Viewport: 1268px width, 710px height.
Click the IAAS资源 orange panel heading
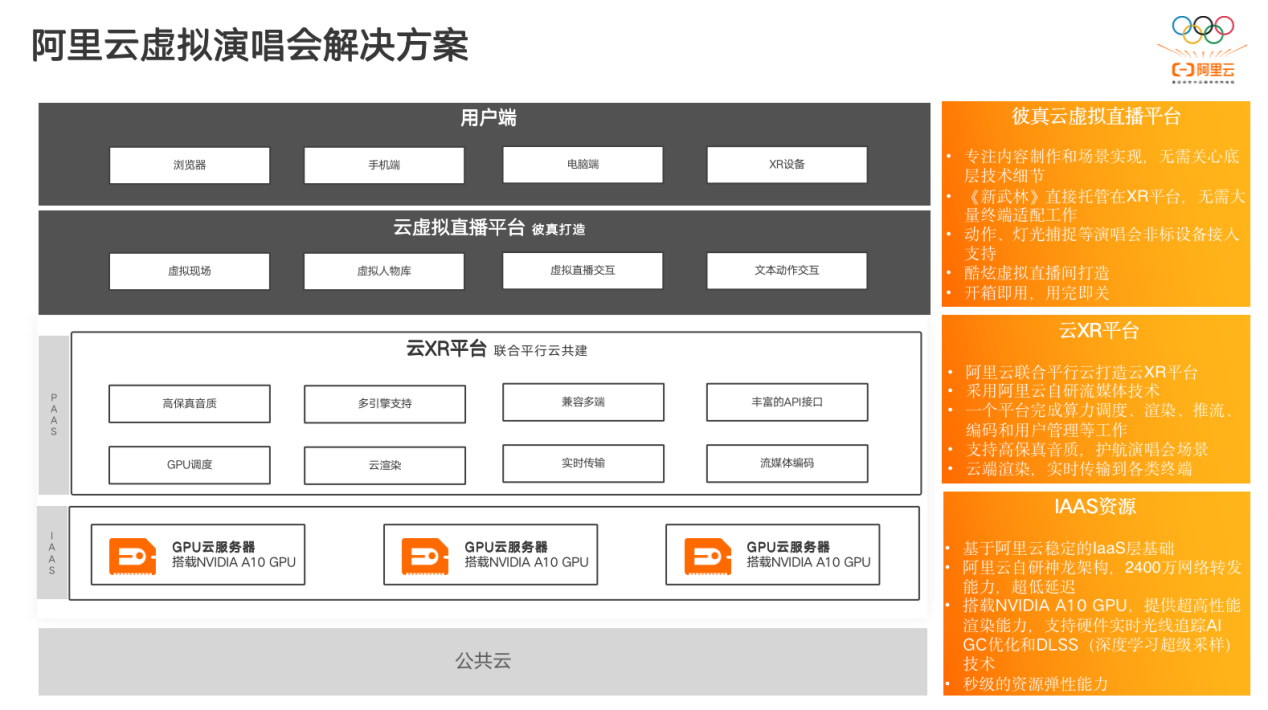point(1094,507)
